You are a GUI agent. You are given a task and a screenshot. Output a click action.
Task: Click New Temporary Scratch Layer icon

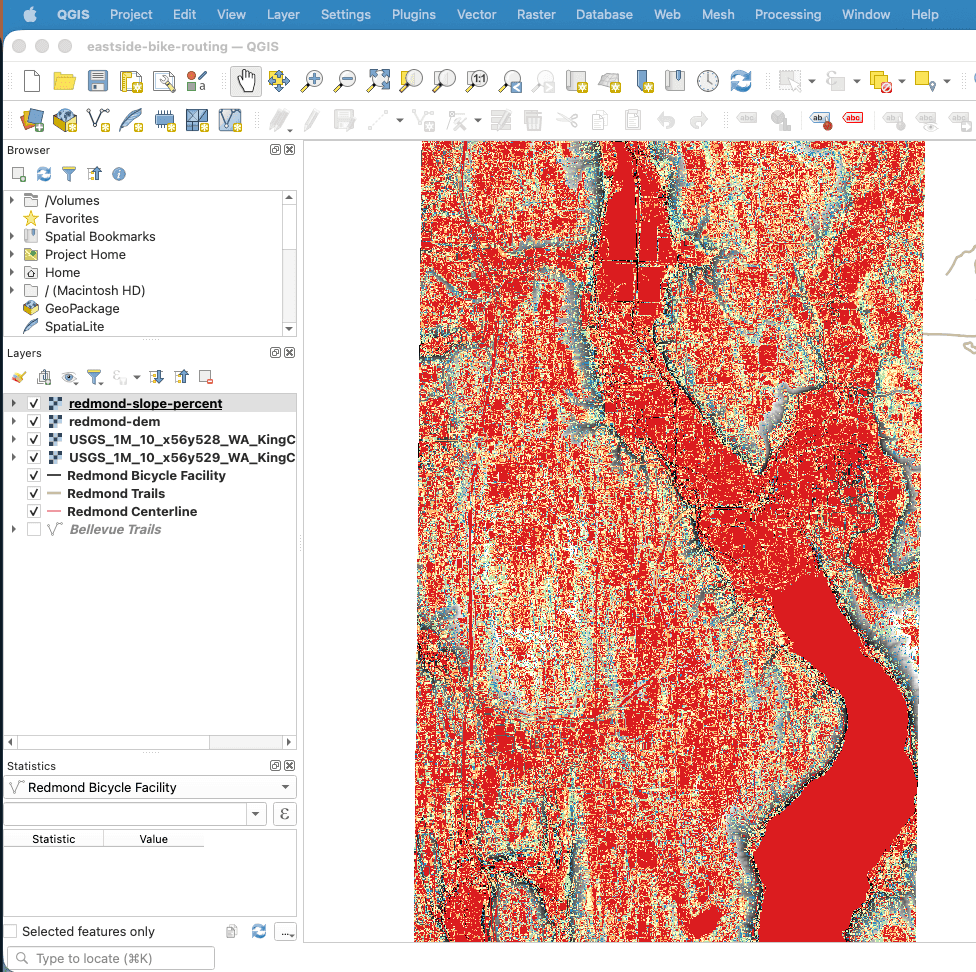tap(164, 120)
